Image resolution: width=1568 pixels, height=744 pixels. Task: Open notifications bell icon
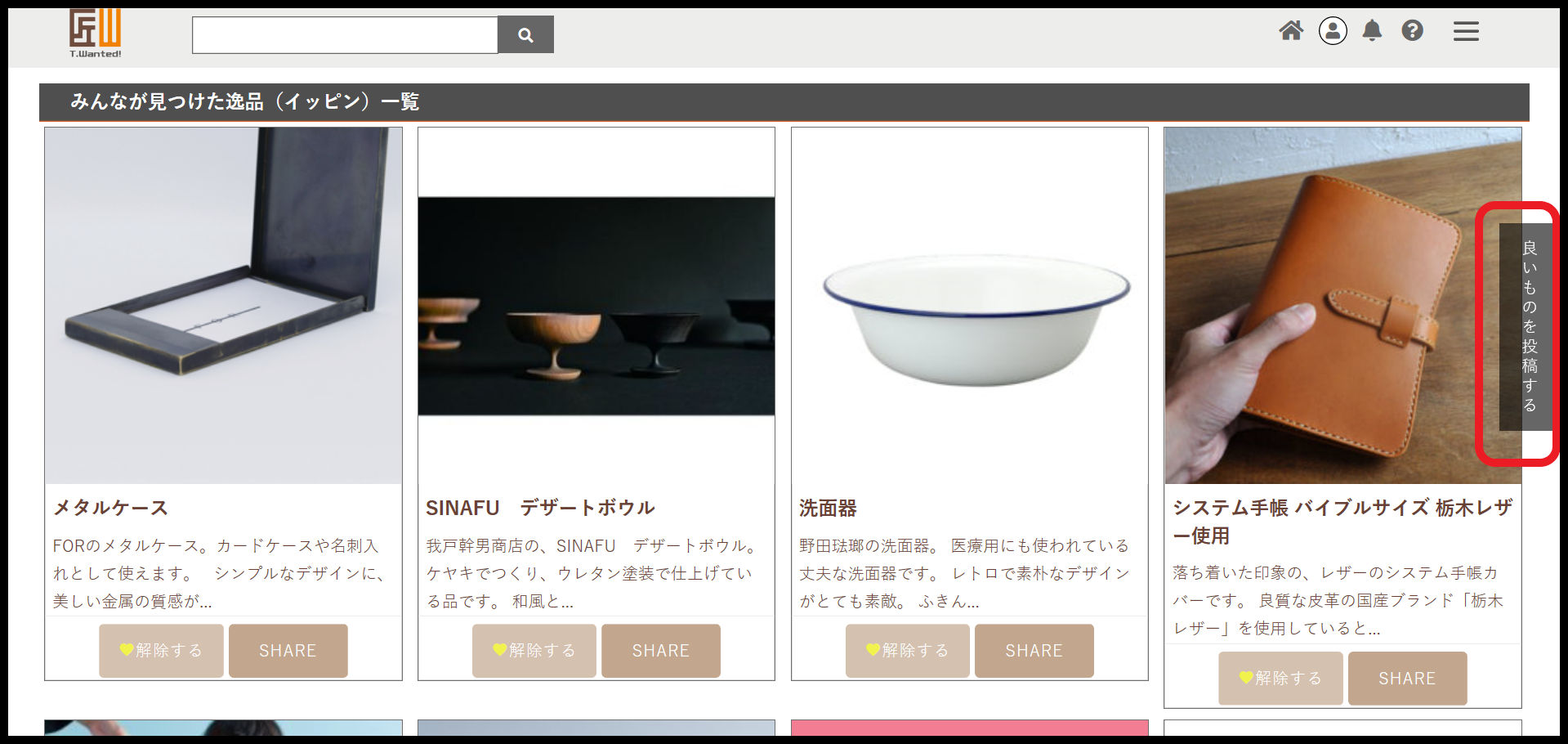point(1372,31)
